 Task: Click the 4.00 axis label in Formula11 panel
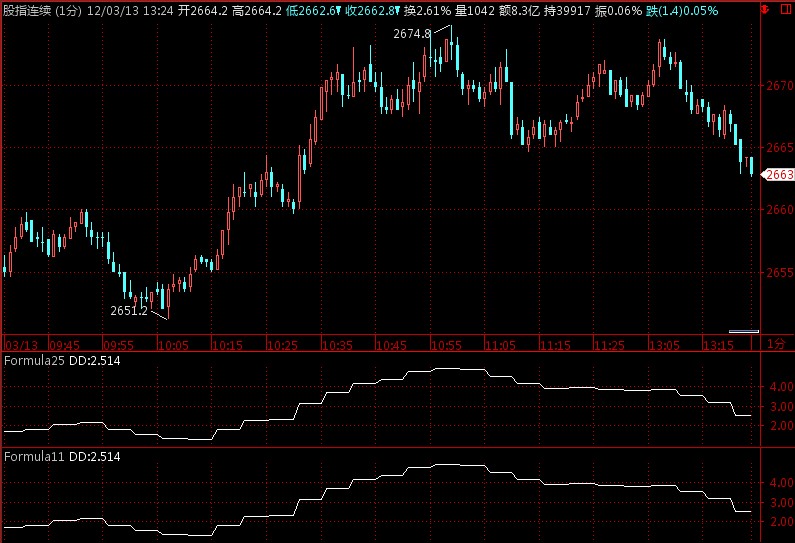click(x=781, y=483)
